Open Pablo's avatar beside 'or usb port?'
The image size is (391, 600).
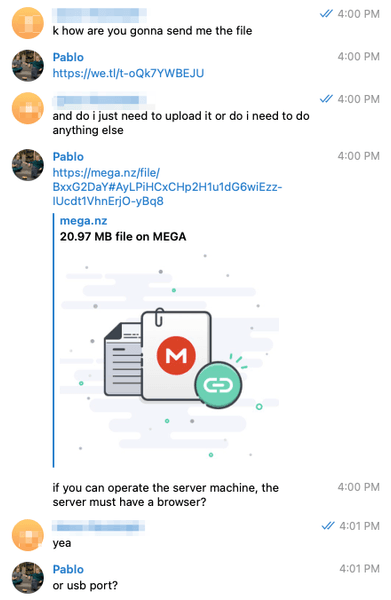pos(28,577)
